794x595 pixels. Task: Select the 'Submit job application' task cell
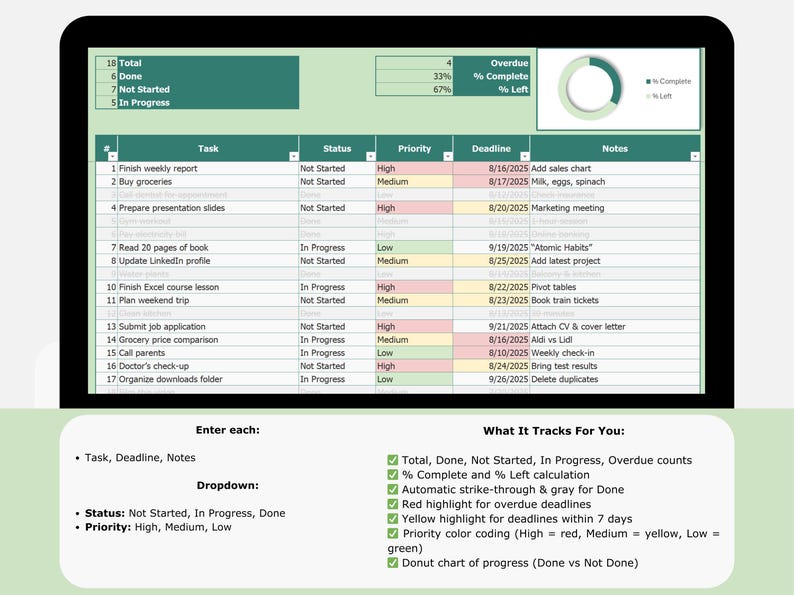(x=208, y=327)
